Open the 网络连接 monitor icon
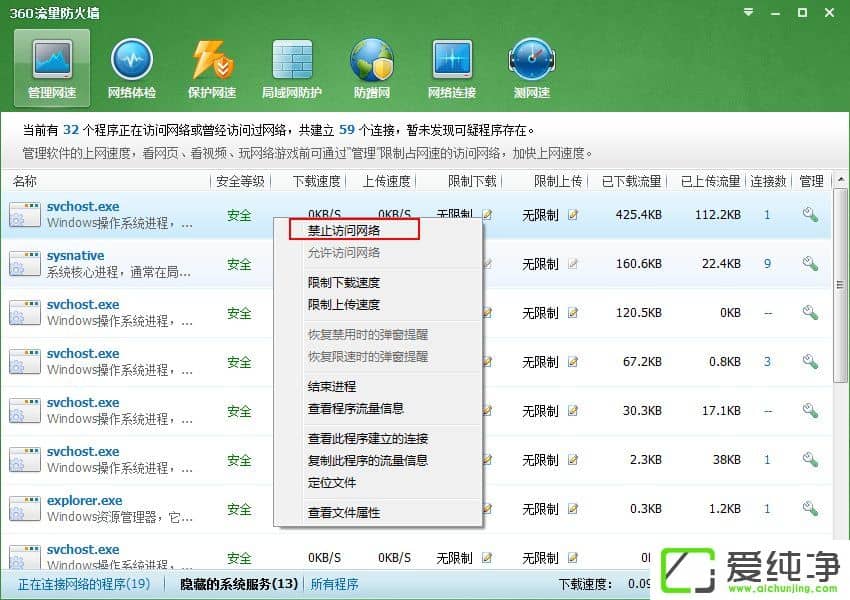 (x=452, y=60)
